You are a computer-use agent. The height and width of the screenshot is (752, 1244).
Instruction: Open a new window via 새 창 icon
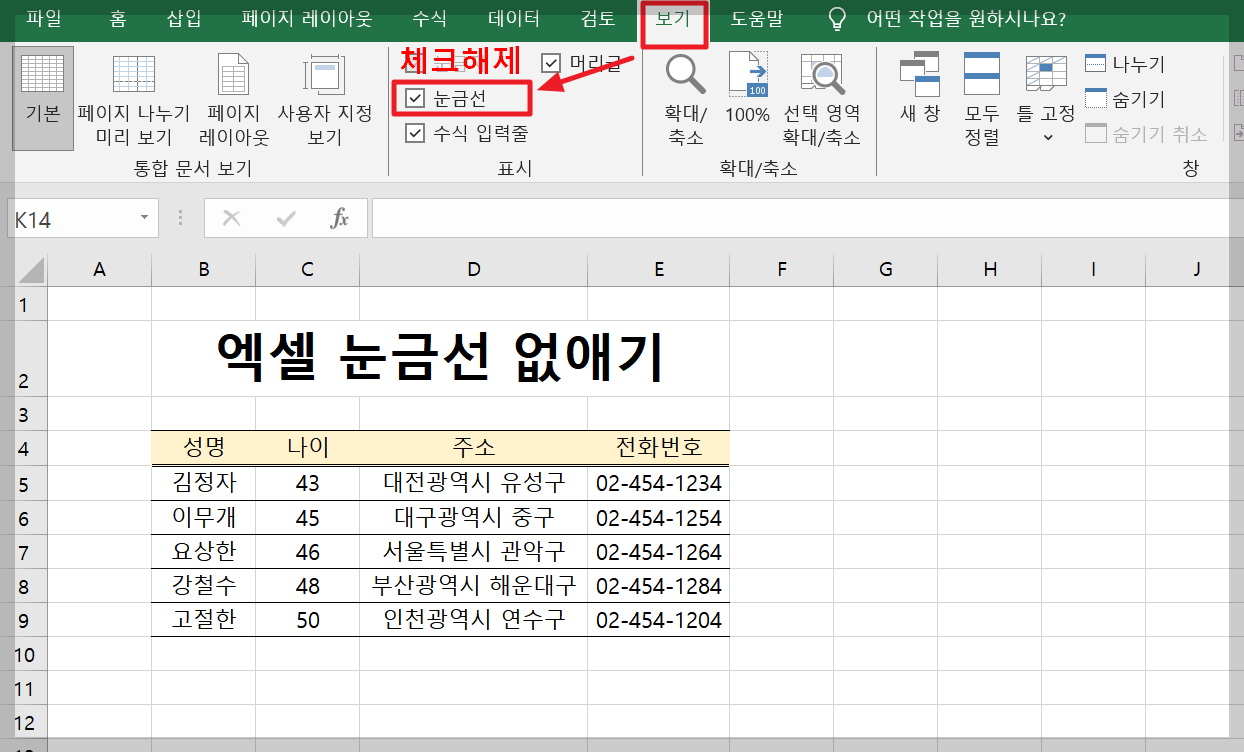coord(919,97)
